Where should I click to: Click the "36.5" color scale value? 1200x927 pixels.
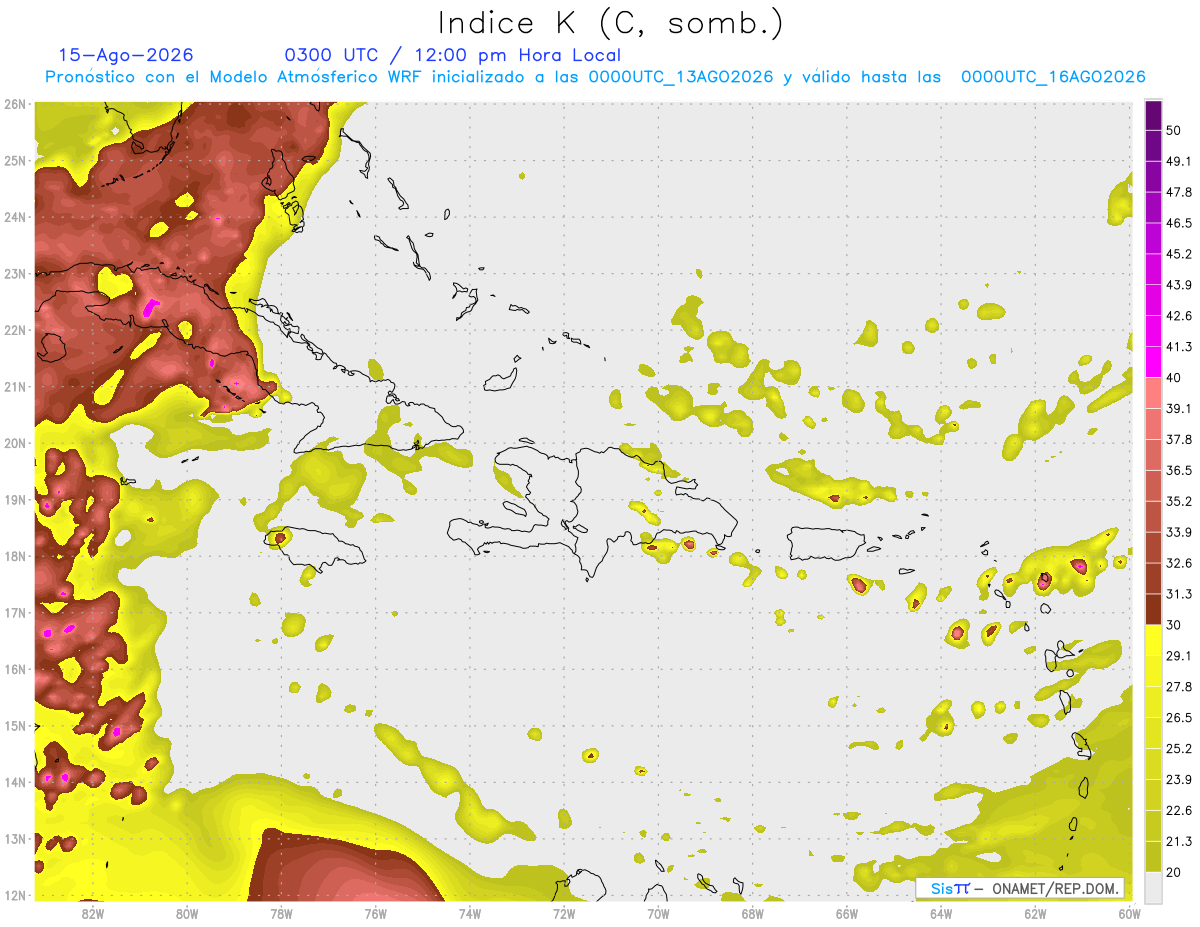pyautogui.click(x=1178, y=470)
